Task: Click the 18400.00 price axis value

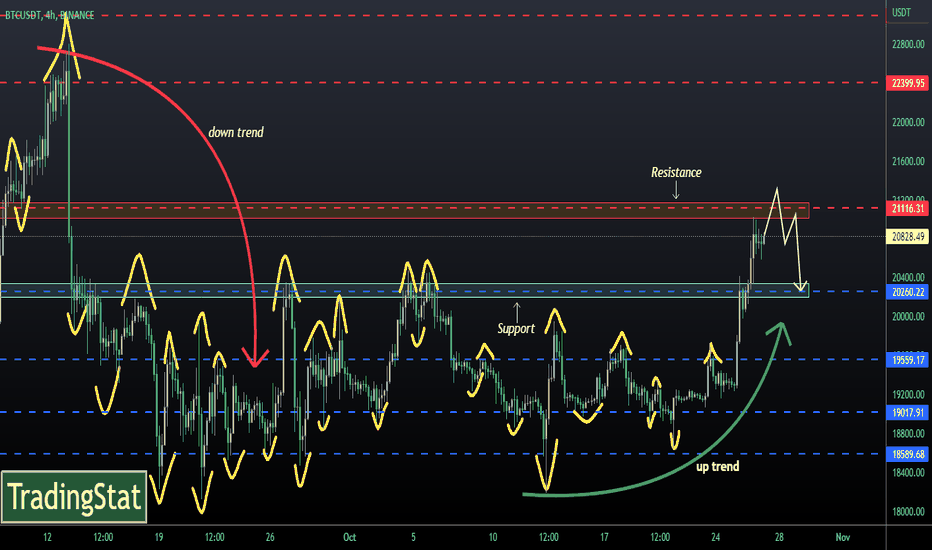Action: tap(908, 473)
